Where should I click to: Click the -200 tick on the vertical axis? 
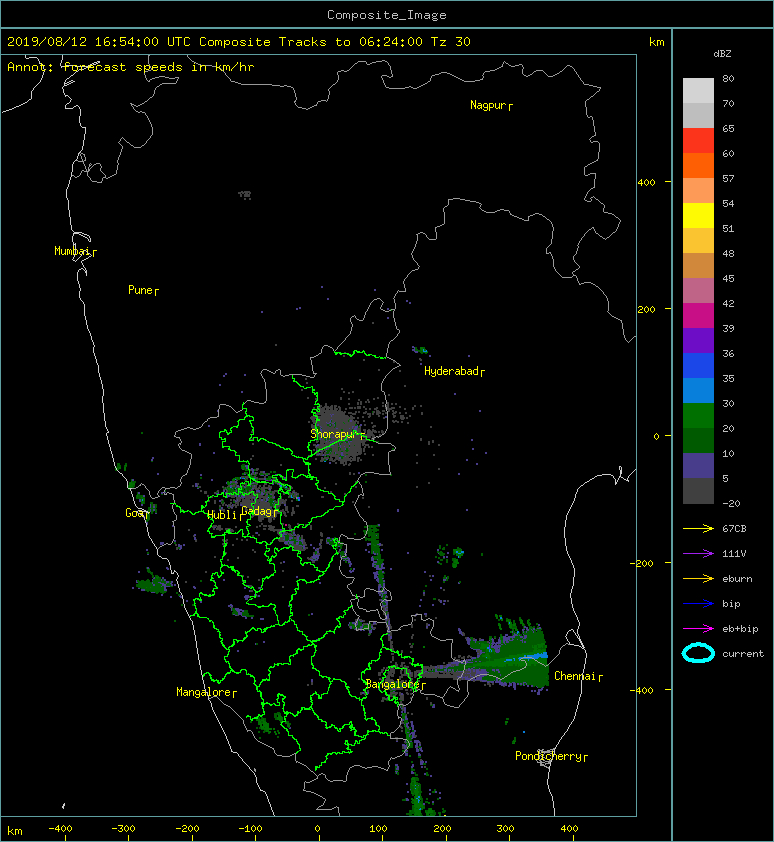642,563
